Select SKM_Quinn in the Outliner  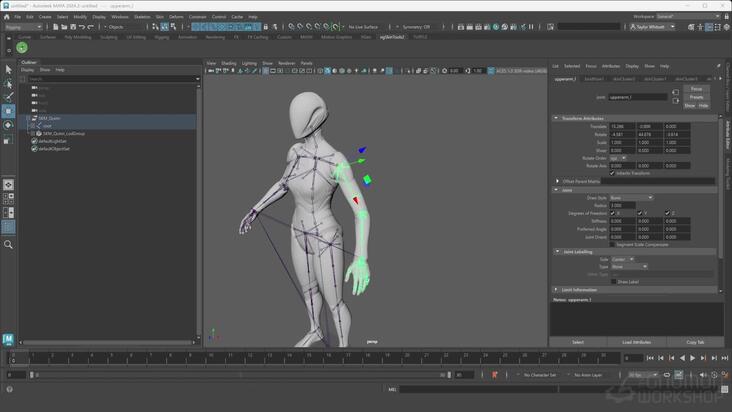50,118
